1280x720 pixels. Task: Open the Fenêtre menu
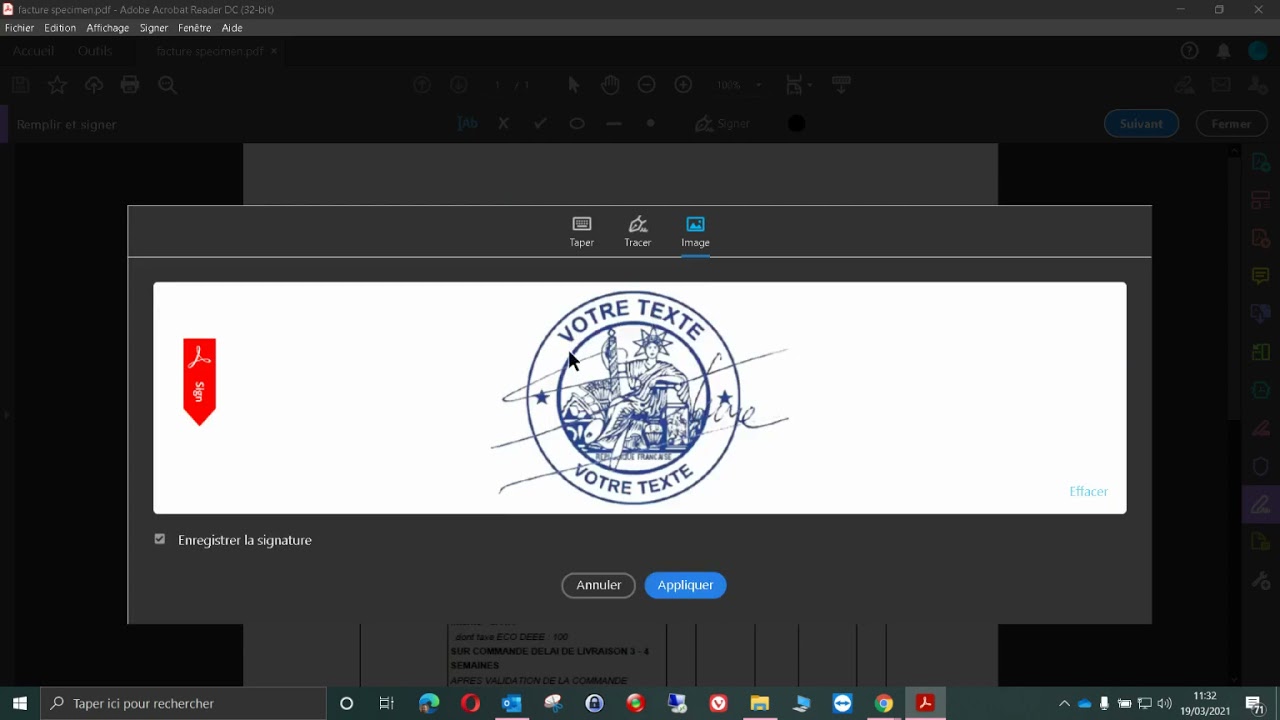[195, 28]
